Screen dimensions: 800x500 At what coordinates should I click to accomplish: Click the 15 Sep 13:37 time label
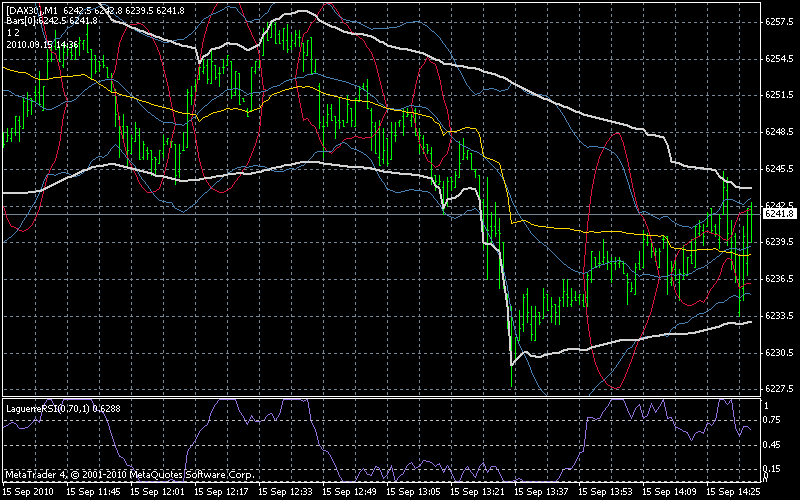point(542,492)
